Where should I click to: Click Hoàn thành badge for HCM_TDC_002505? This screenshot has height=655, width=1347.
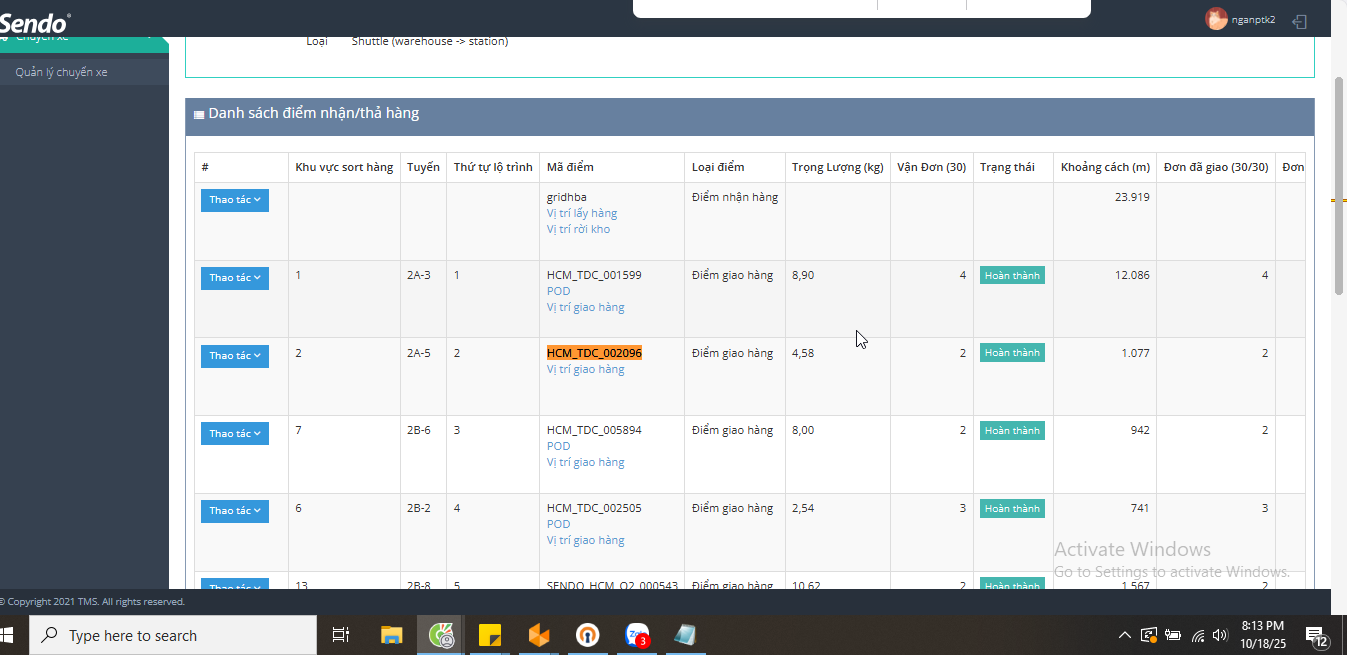[x=1012, y=509]
